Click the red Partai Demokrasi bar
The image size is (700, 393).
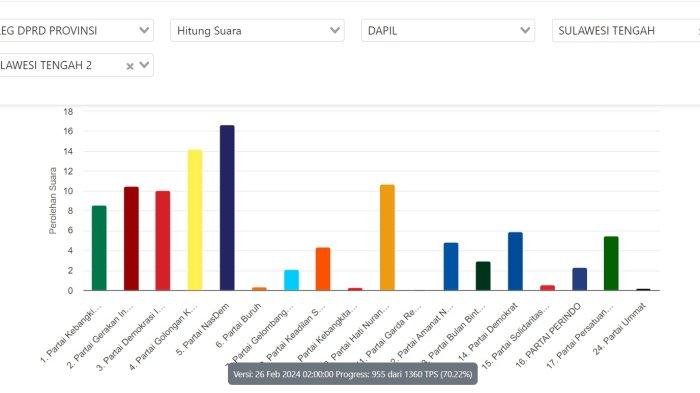pyautogui.click(x=163, y=241)
